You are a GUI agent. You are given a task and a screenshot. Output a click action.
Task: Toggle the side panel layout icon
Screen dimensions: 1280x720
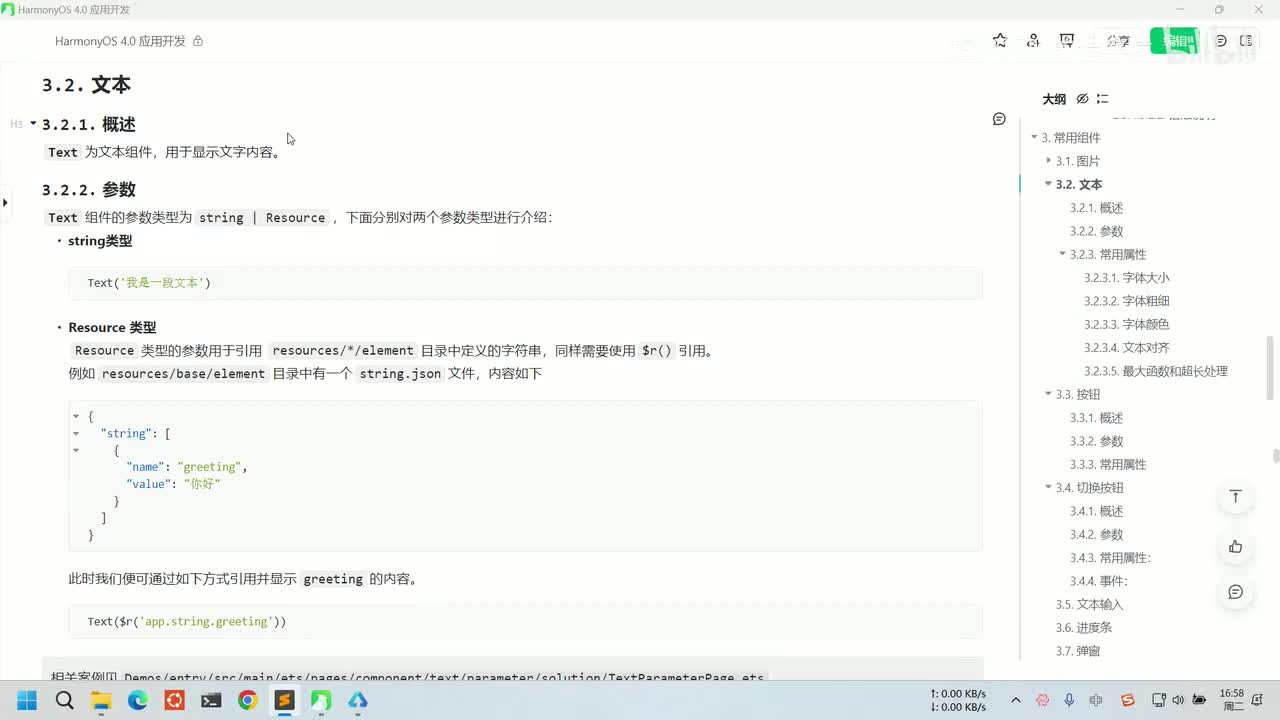click(x=1246, y=41)
